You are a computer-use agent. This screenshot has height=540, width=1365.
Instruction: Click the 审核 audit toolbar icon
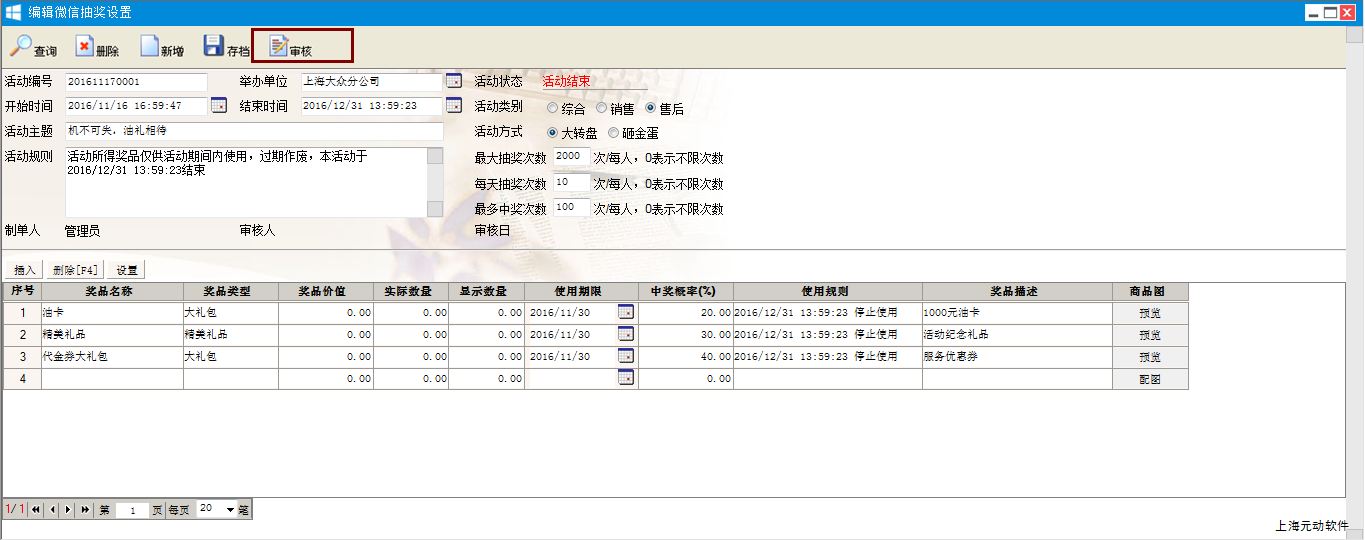click(278, 46)
